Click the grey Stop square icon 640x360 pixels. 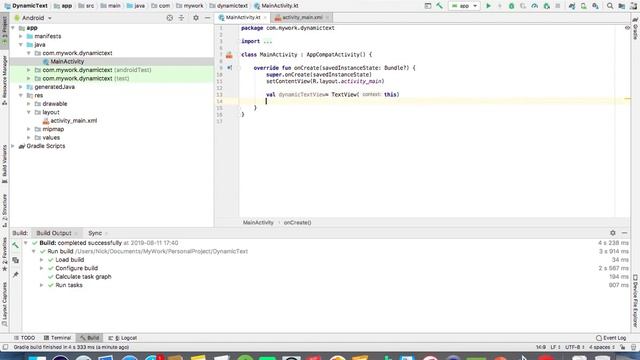[x=558, y=6]
